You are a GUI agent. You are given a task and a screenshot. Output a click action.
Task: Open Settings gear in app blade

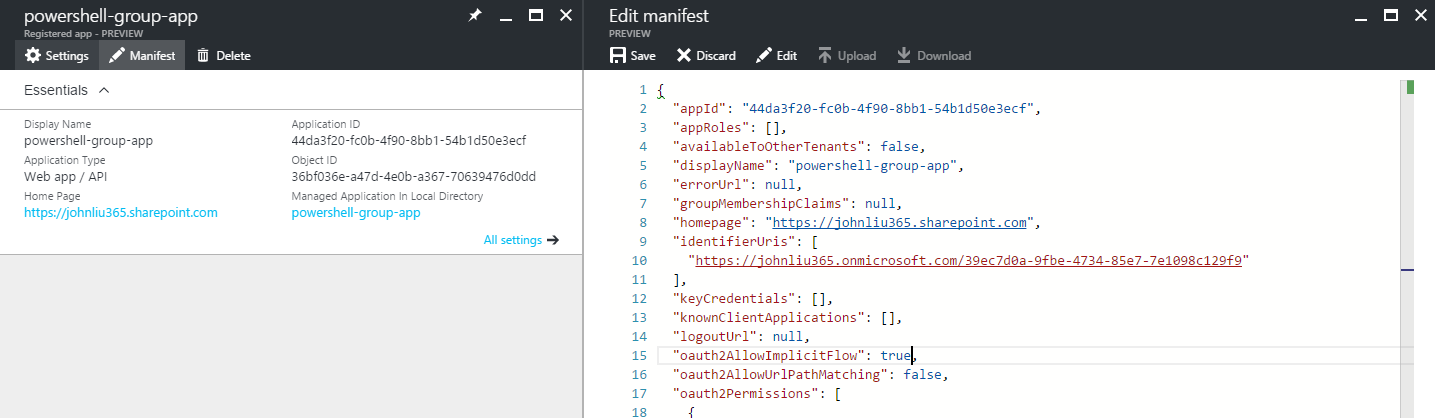click(57, 56)
